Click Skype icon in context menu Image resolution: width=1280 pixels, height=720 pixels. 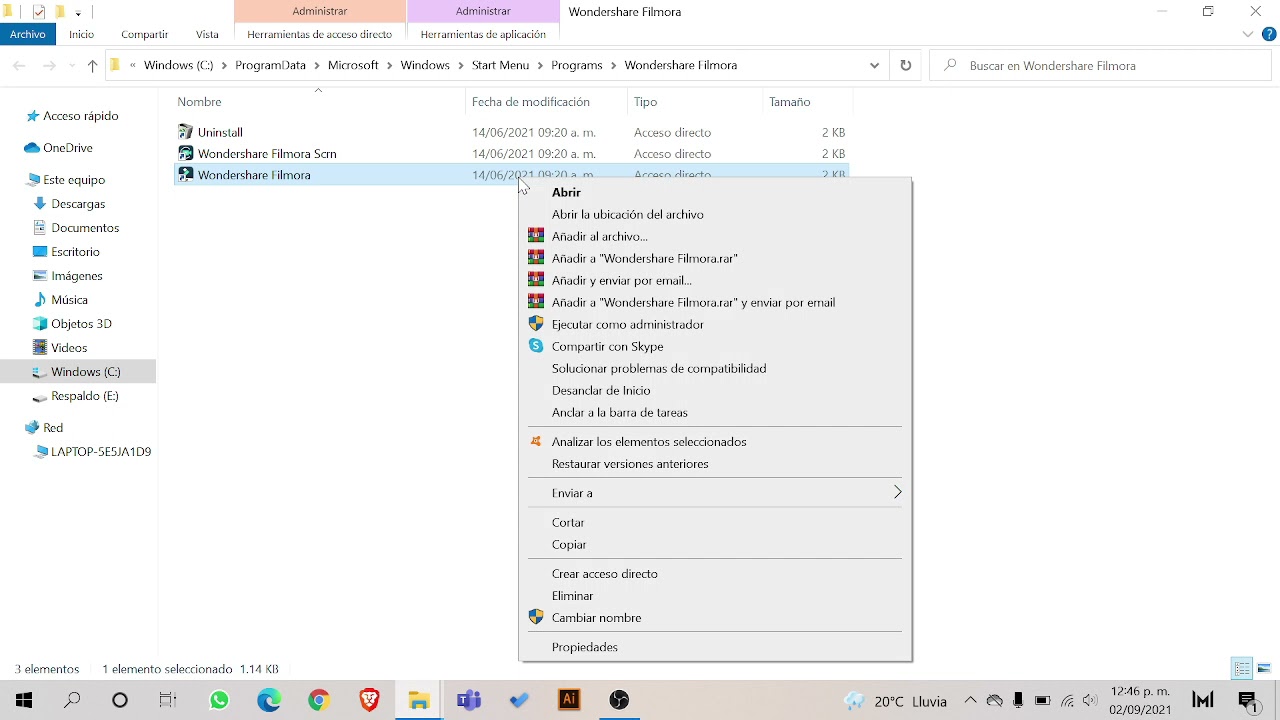(536, 346)
